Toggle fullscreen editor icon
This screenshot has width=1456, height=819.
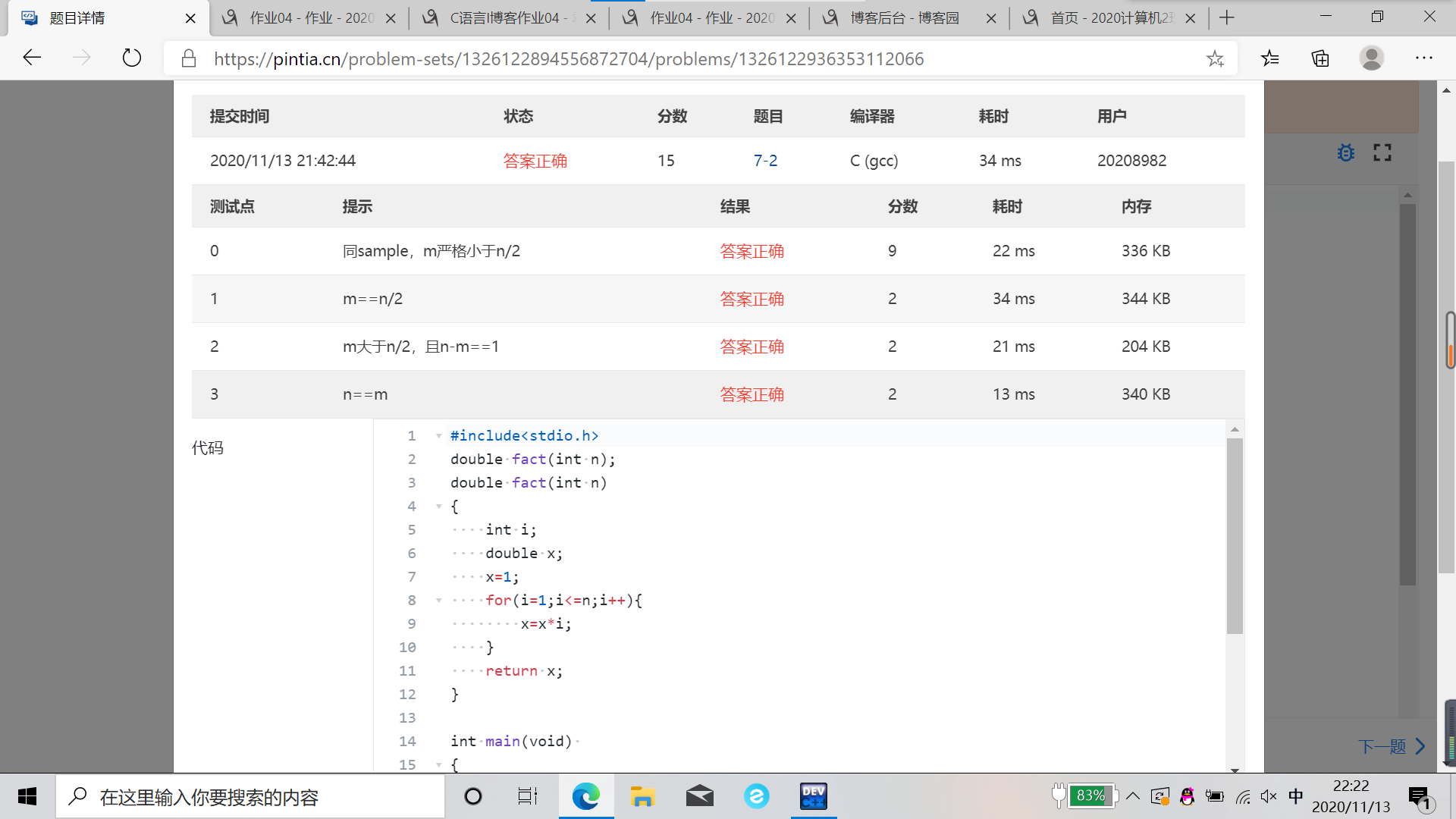[1382, 153]
